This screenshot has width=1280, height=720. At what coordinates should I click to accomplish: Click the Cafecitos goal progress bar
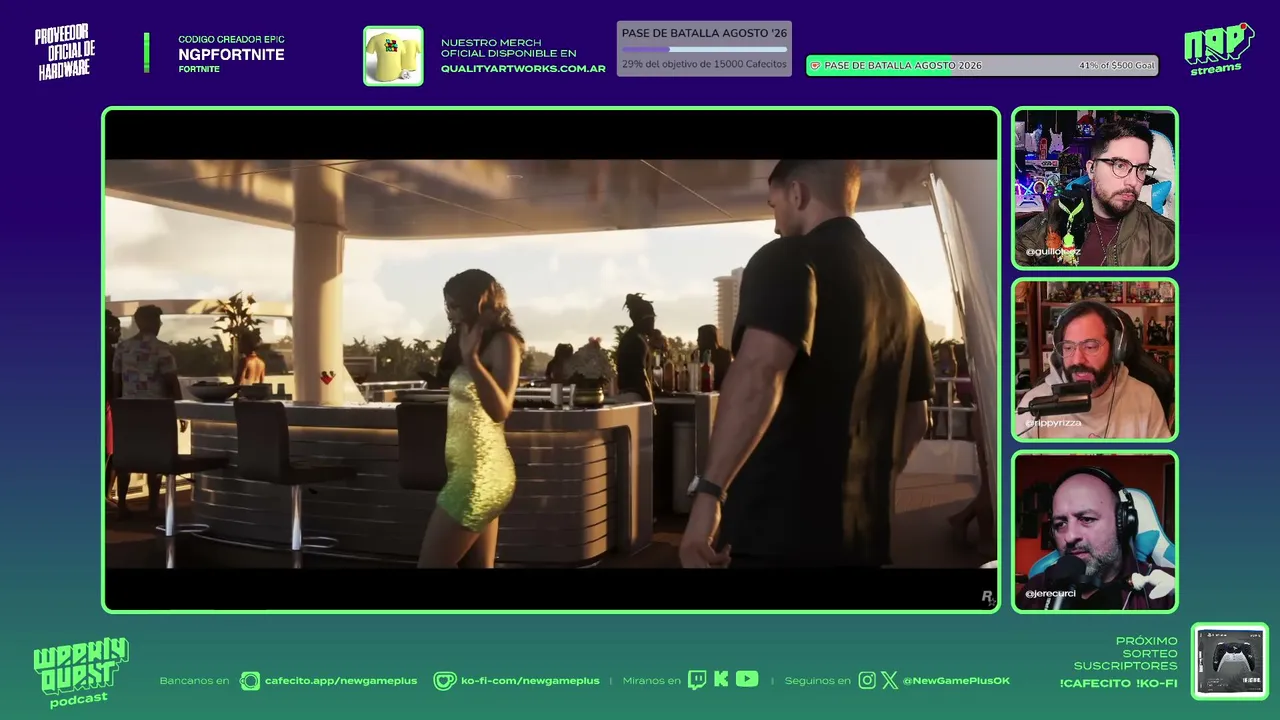pos(704,49)
